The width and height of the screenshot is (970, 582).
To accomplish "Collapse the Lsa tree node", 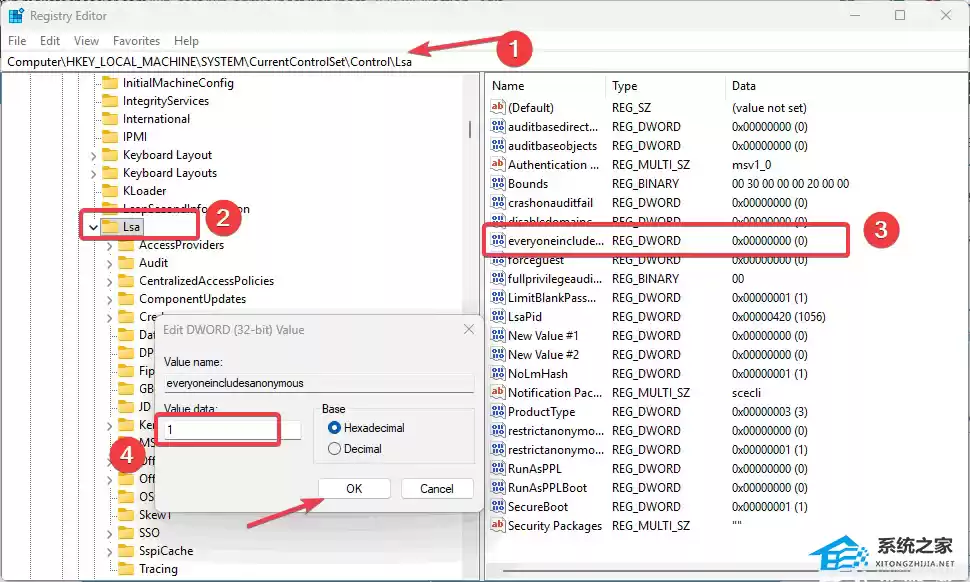I will [x=93, y=227].
